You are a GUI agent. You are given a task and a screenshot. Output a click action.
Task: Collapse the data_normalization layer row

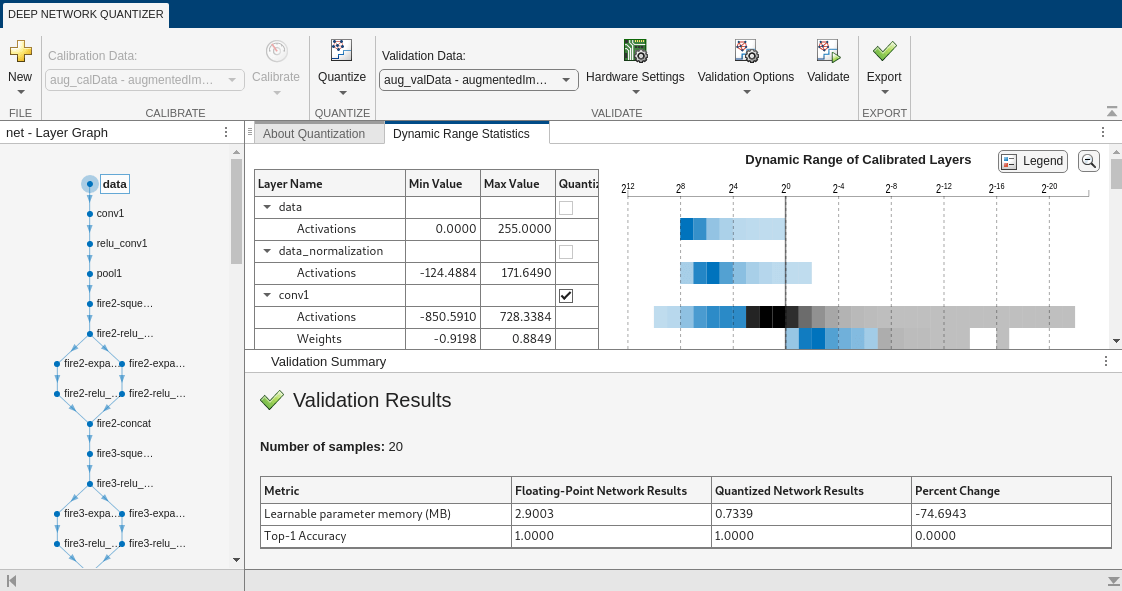coord(267,251)
